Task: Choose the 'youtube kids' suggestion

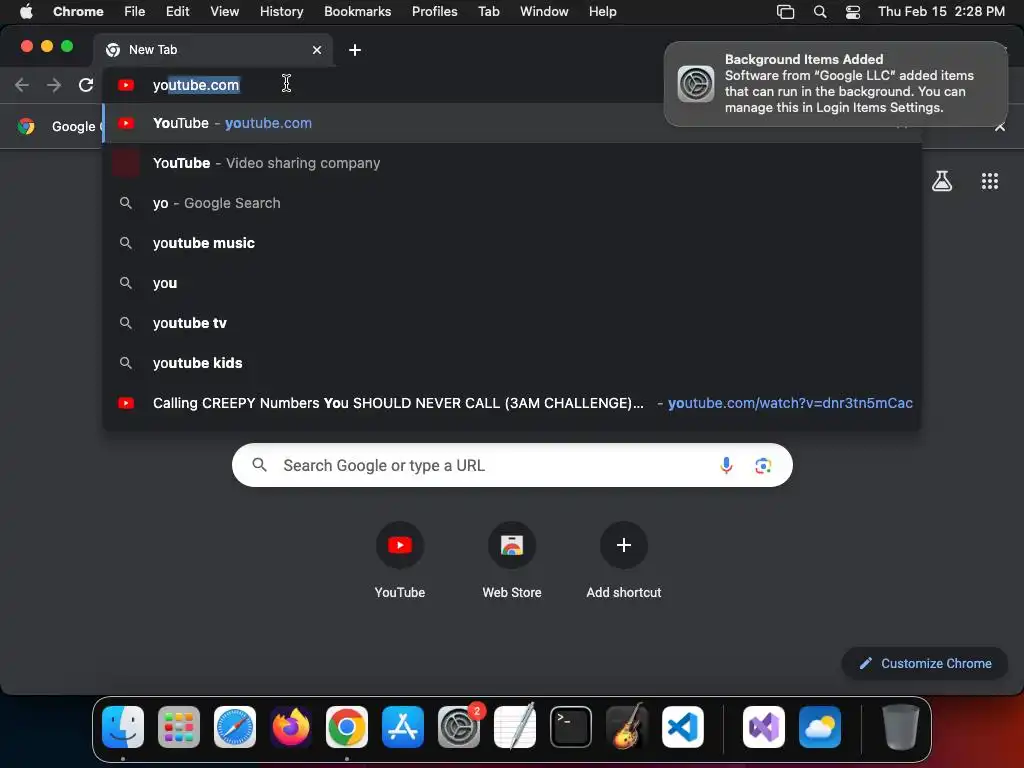Action: tap(512, 363)
